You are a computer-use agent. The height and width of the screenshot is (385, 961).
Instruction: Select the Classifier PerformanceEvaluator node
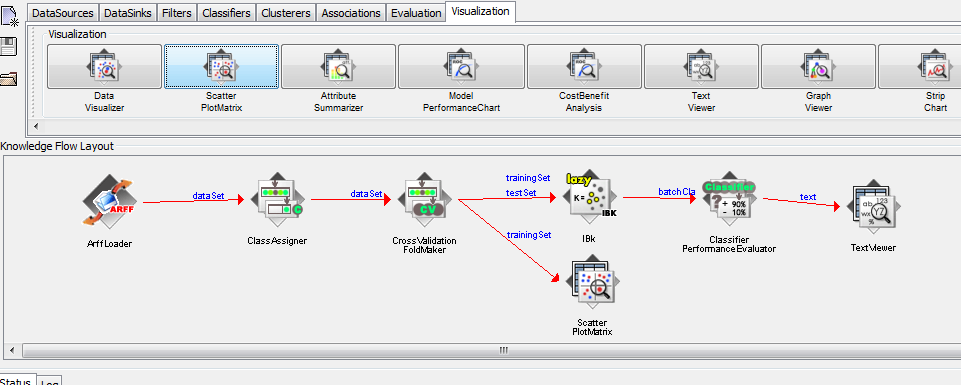(729, 201)
